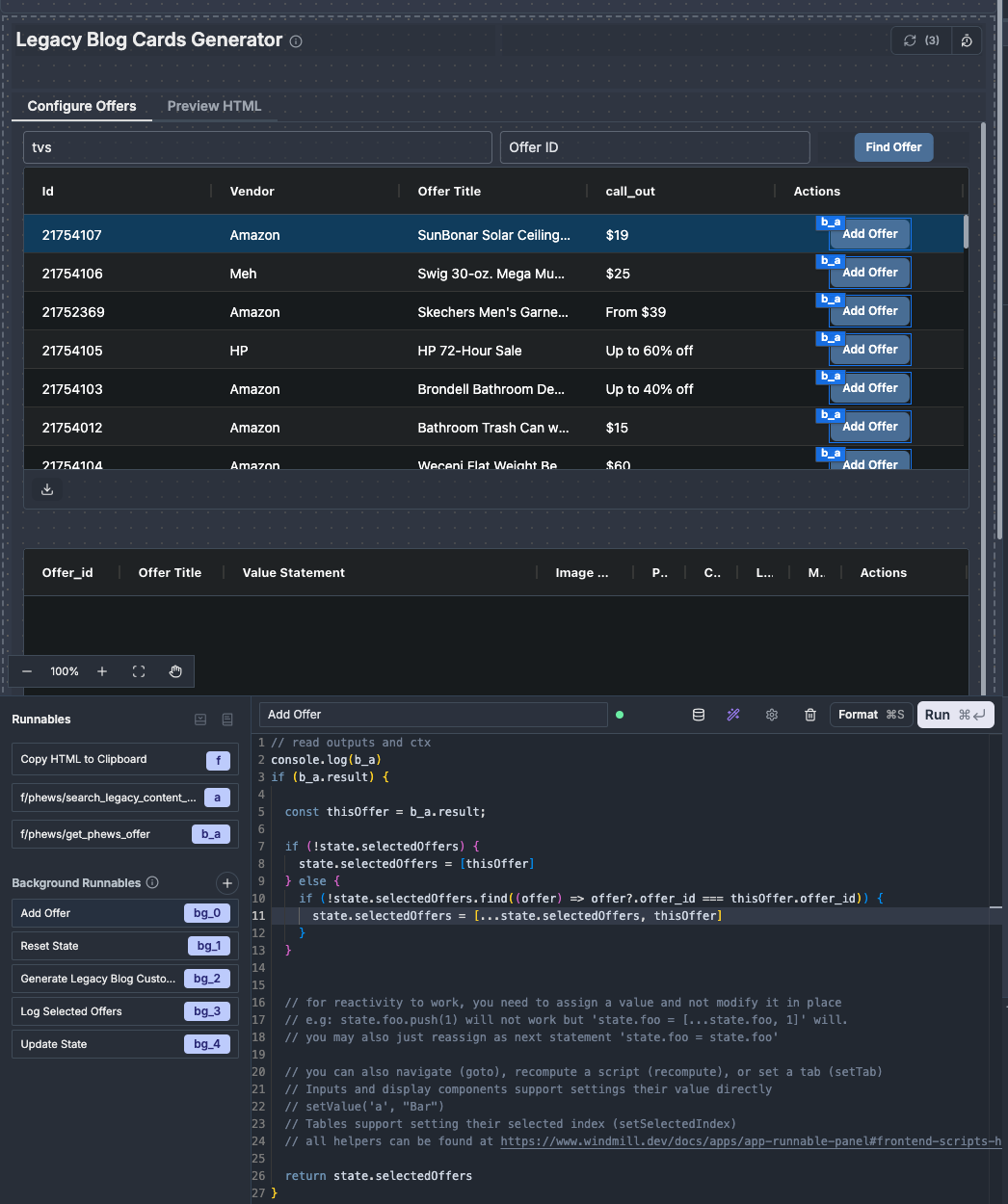This screenshot has width=1008, height=1204.
Task: Click the download icon below the offers table
Action: 47,489
